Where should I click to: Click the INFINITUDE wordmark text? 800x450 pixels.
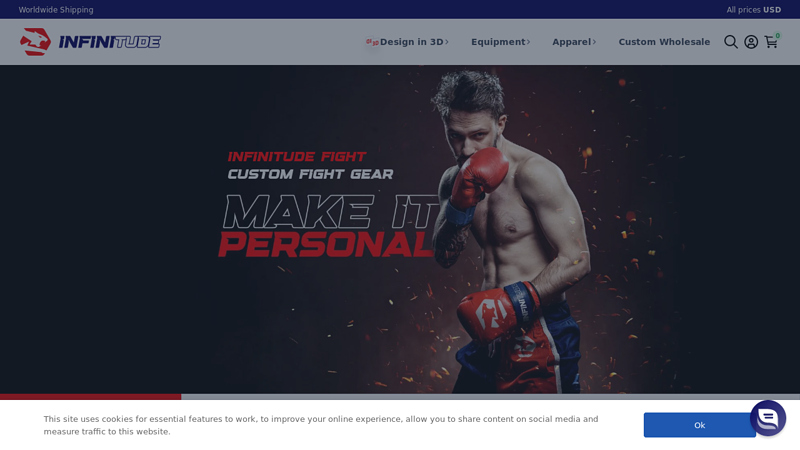110,42
